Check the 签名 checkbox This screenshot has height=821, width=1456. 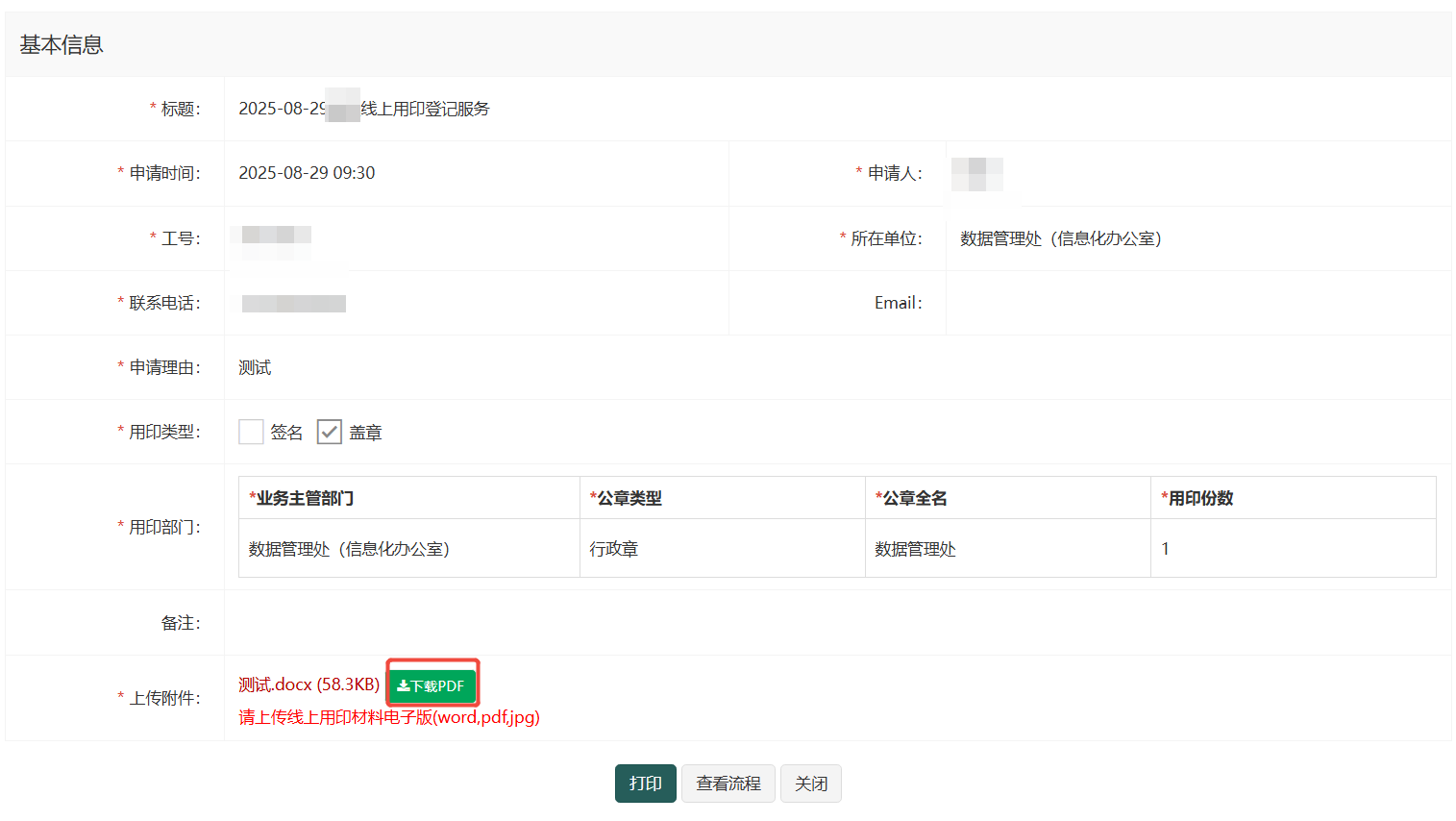click(x=251, y=433)
